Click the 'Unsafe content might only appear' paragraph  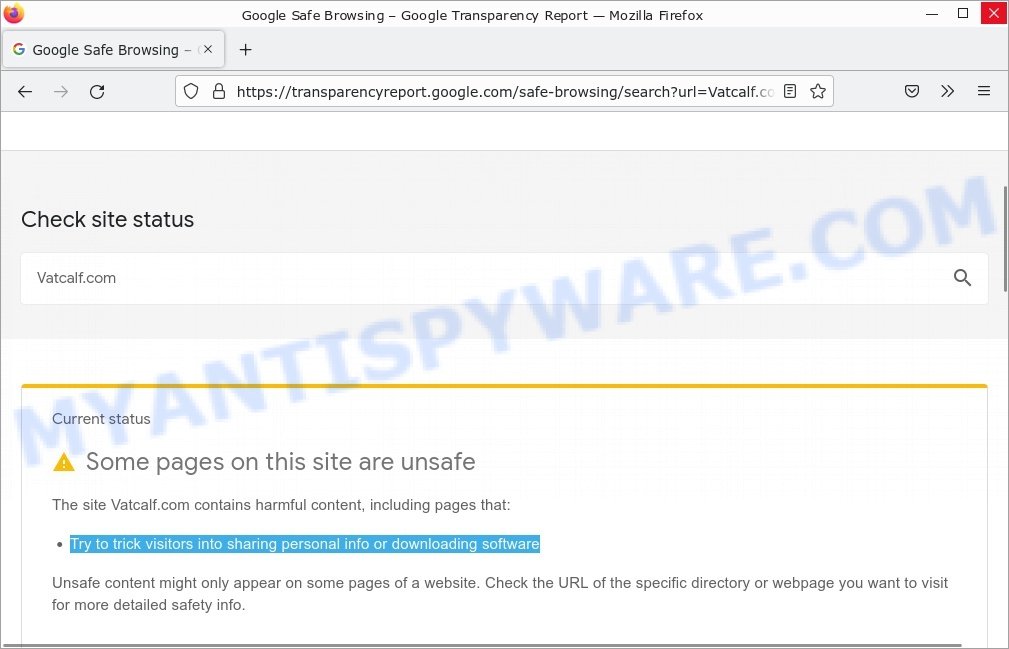tap(500, 594)
